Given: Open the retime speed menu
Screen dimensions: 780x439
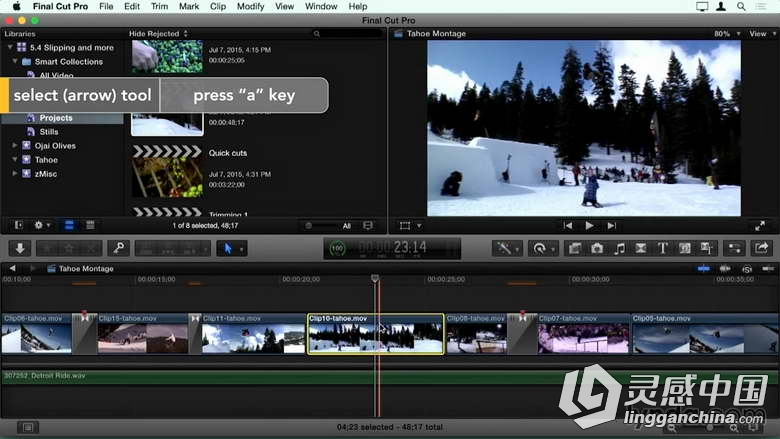Looking at the screenshot, I should click(543, 248).
